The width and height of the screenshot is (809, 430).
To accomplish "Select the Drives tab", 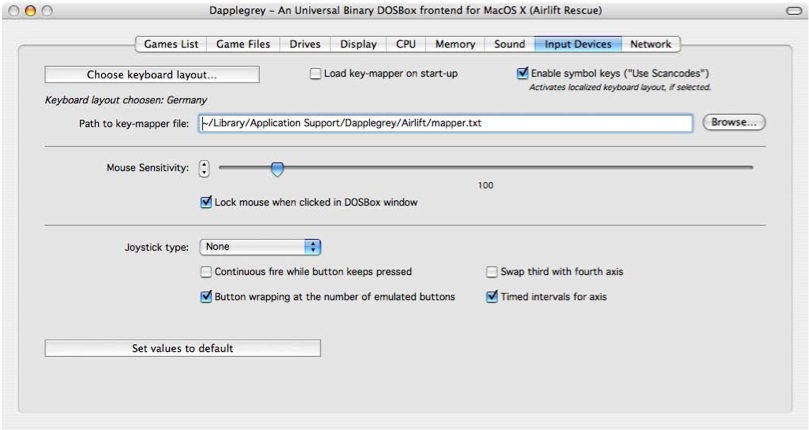I will click(x=305, y=44).
